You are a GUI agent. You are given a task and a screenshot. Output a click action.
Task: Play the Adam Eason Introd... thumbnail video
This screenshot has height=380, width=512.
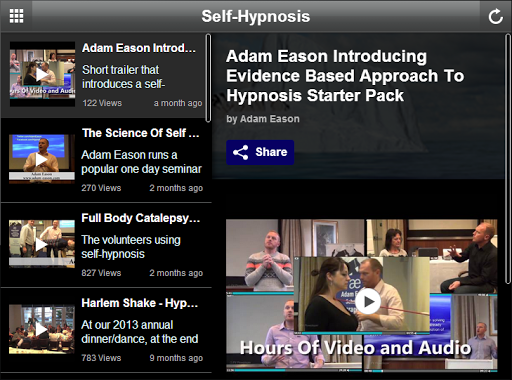coord(42,74)
